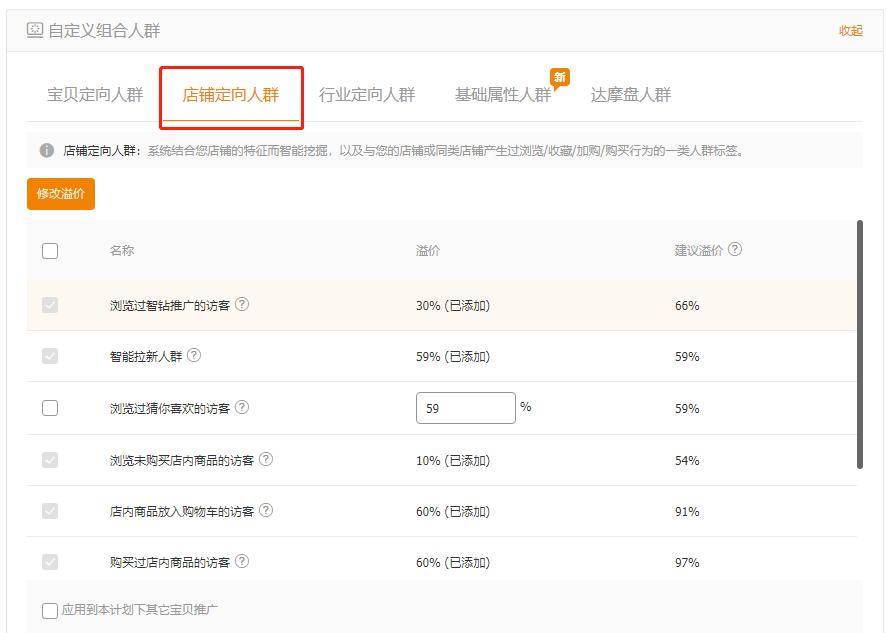
Task: Click the premium percentage input showing 59
Action: [466, 408]
